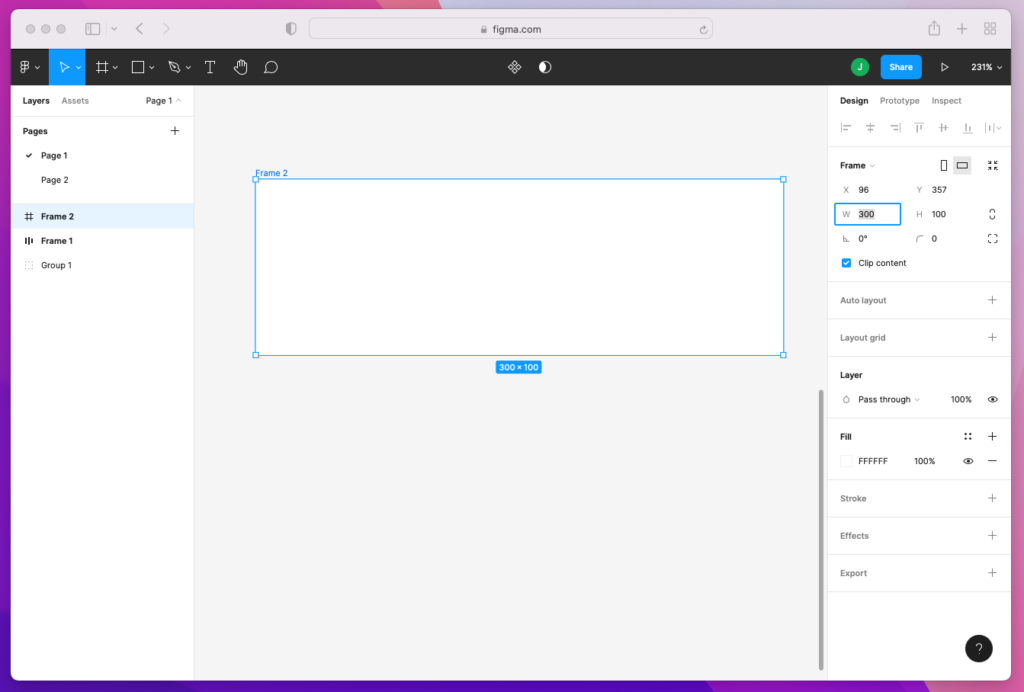The height and width of the screenshot is (692, 1024).
Task: Click the fill opacity 100% field
Action: pos(925,461)
